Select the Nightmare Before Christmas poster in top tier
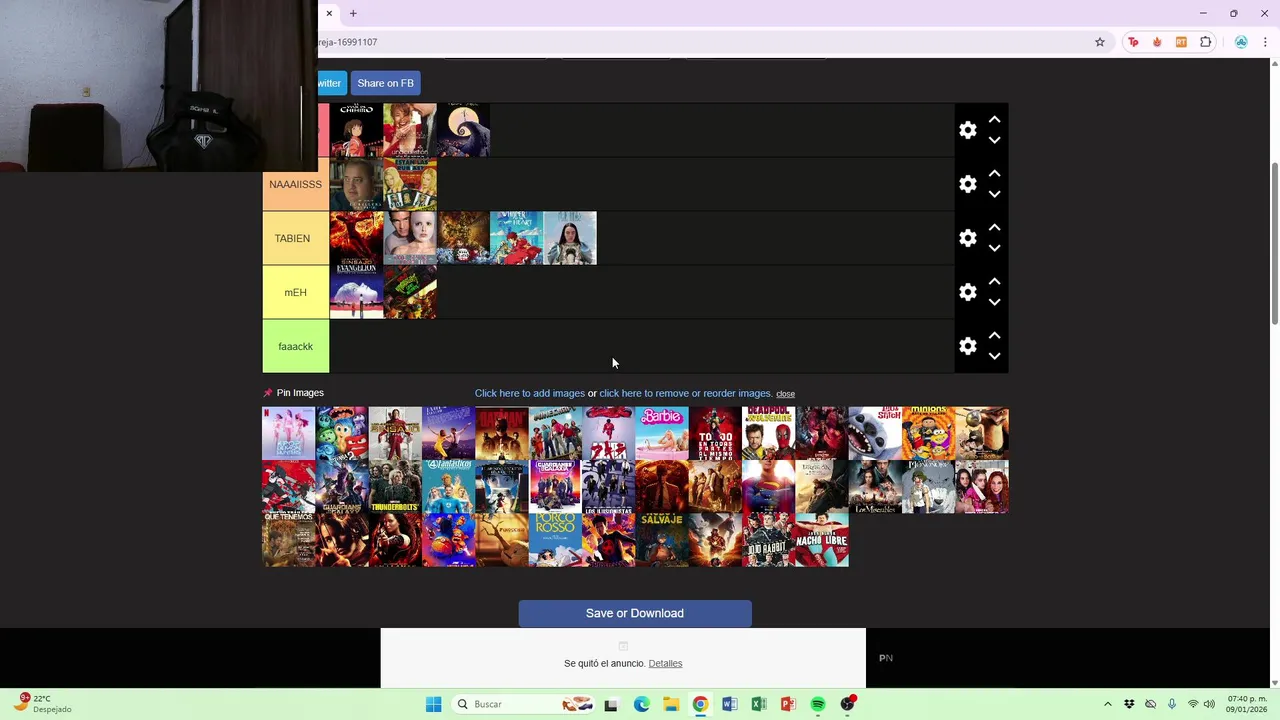 (x=463, y=130)
